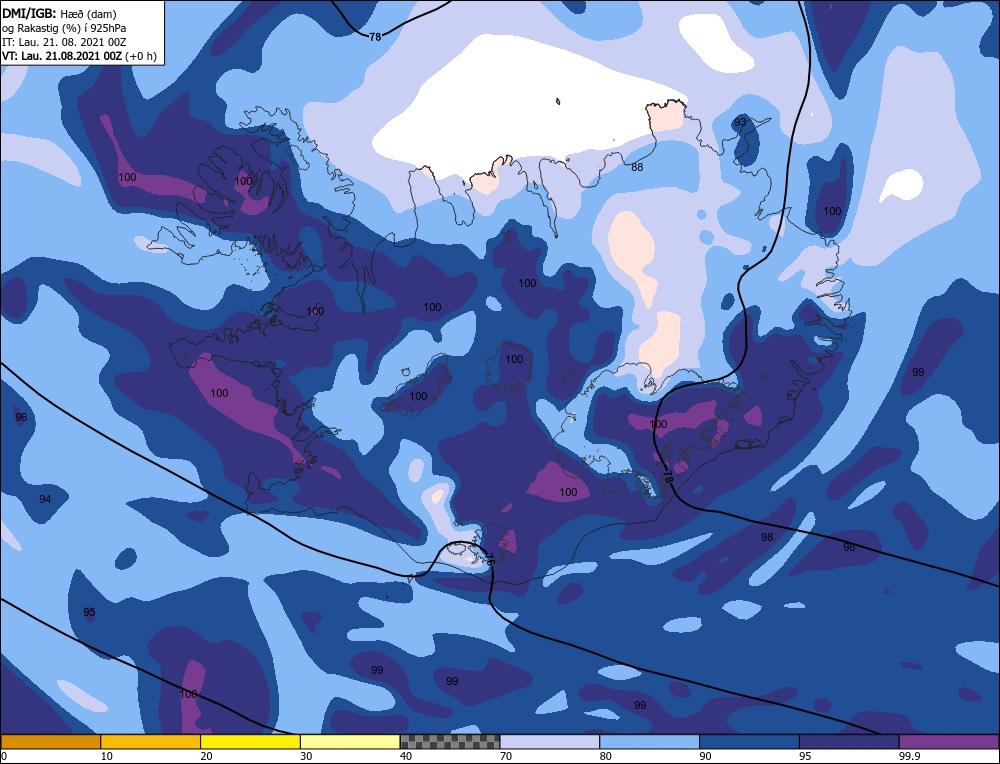Click the 'IT: Lau. 21. 08. 2021 00Z' line
Screen dimensions: 1000x764
[x=64, y=42]
